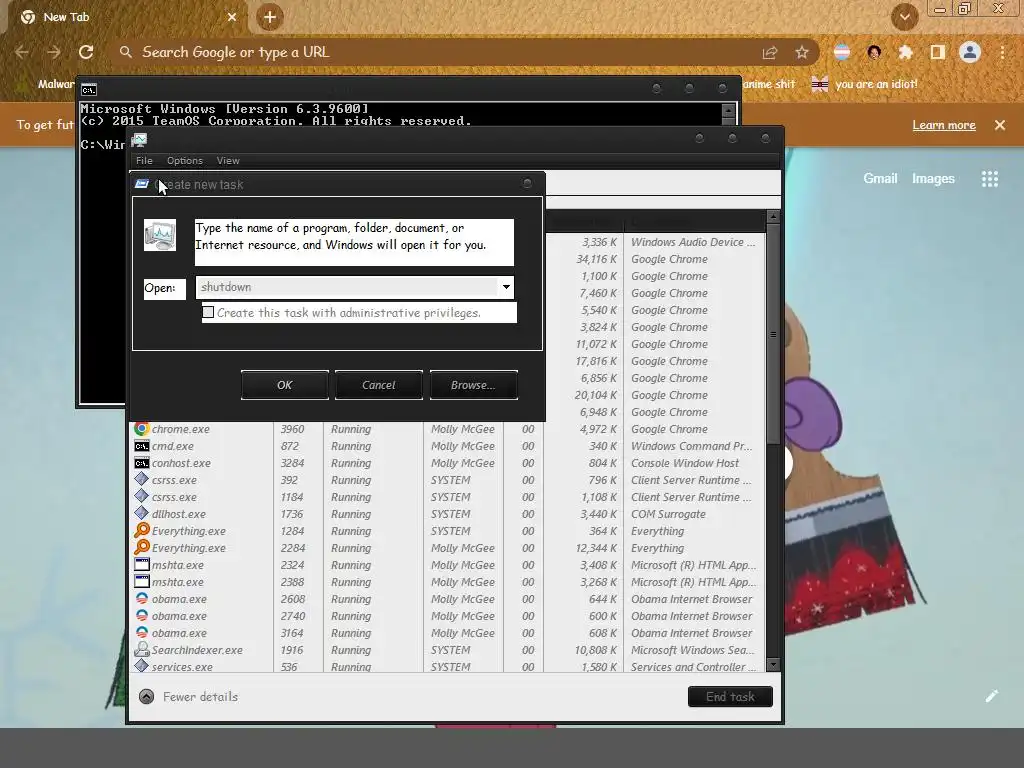Select mshta.exe PID 2388 row
Screen dimensions: 1024x768
pos(447,582)
